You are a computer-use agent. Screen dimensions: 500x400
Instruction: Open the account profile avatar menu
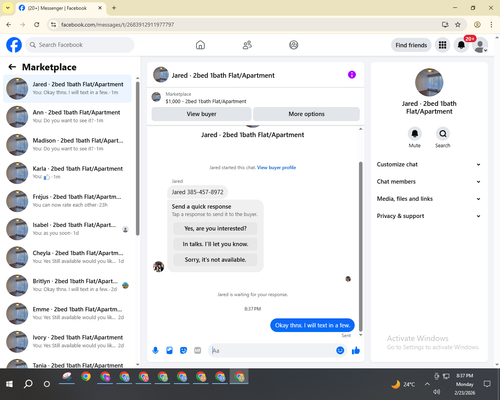coord(480,45)
